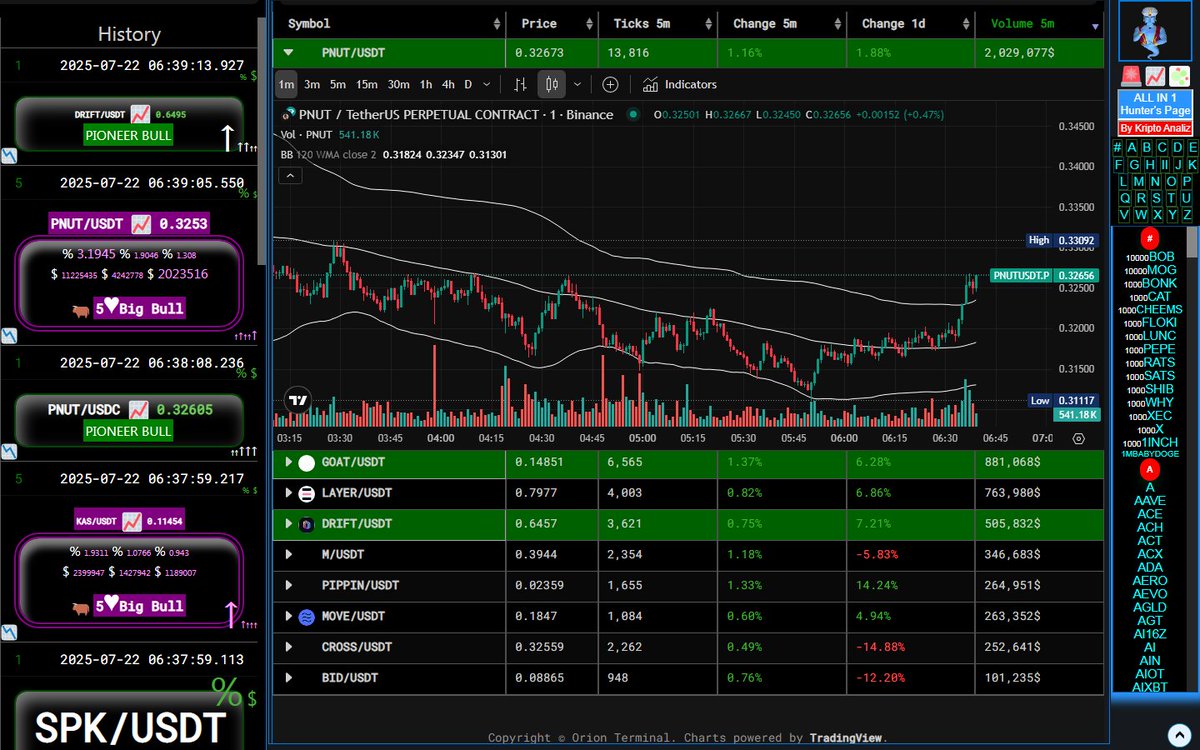1200x750 pixels.
Task: Click the white up arrow on DRIFT/USDT card
Action: point(227,138)
